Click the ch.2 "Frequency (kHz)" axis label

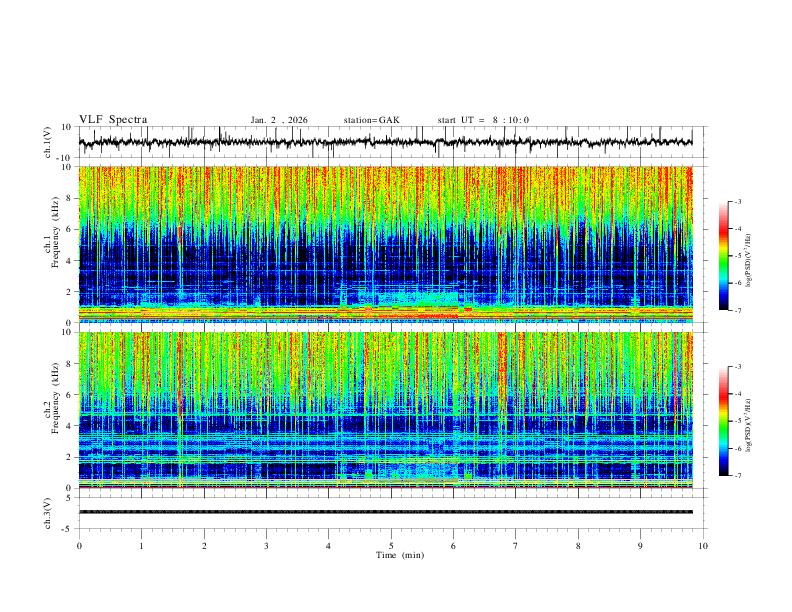(55, 398)
